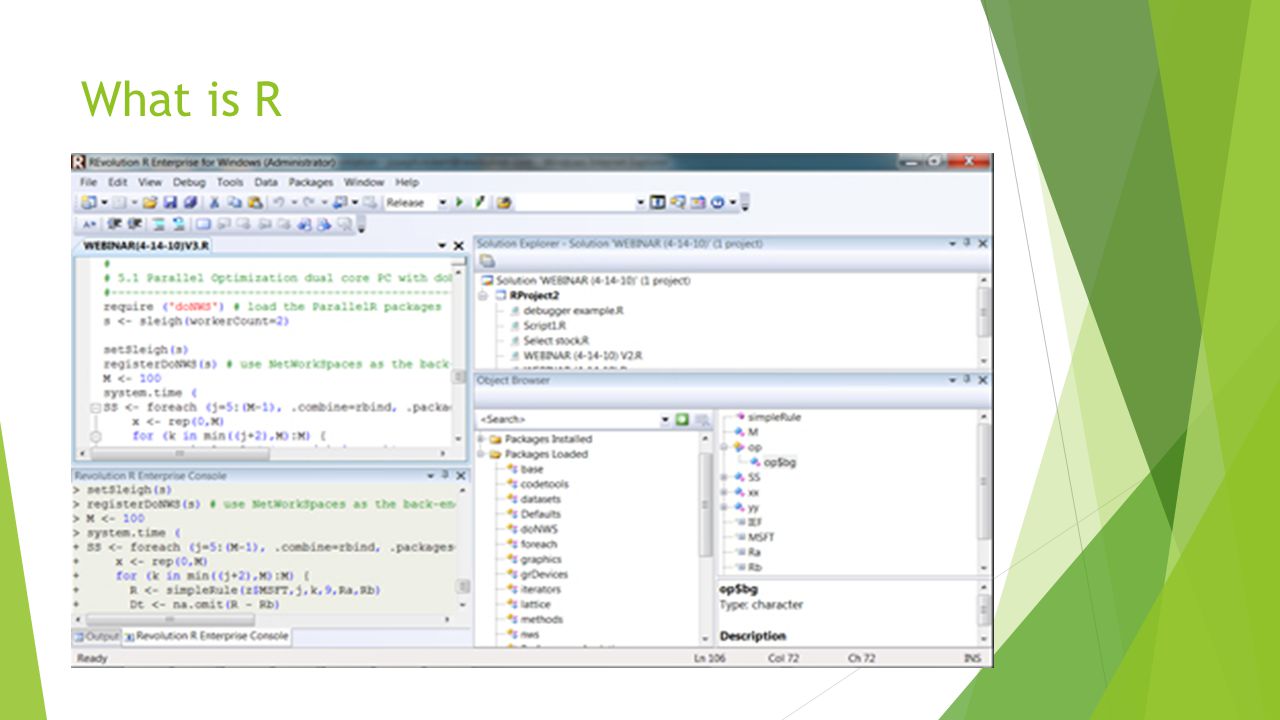Select the foreach package in list

point(538,544)
